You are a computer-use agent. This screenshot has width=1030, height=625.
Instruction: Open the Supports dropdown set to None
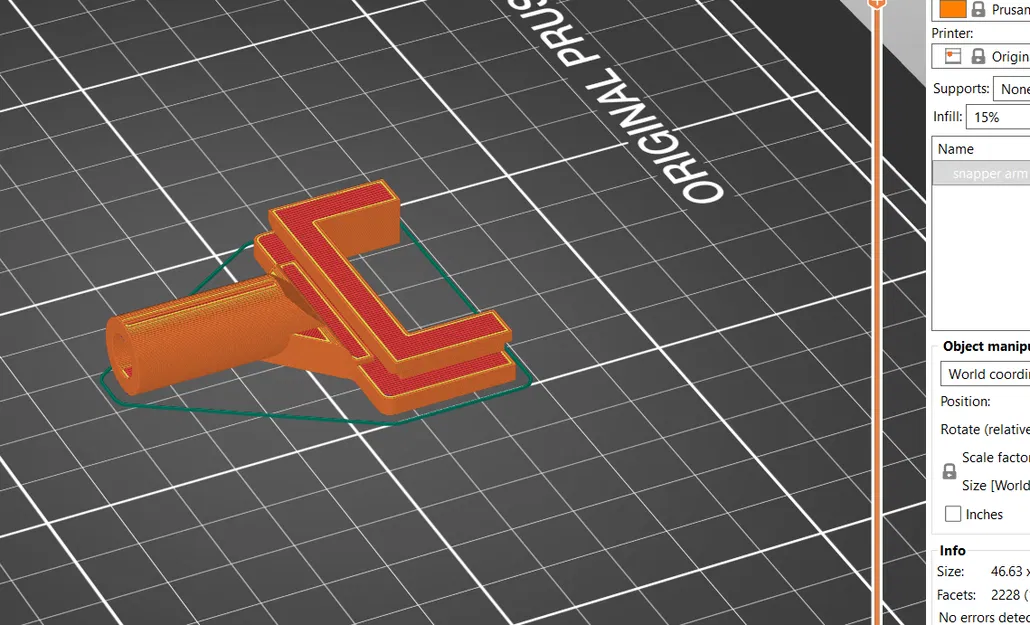click(x=1012, y=89)
